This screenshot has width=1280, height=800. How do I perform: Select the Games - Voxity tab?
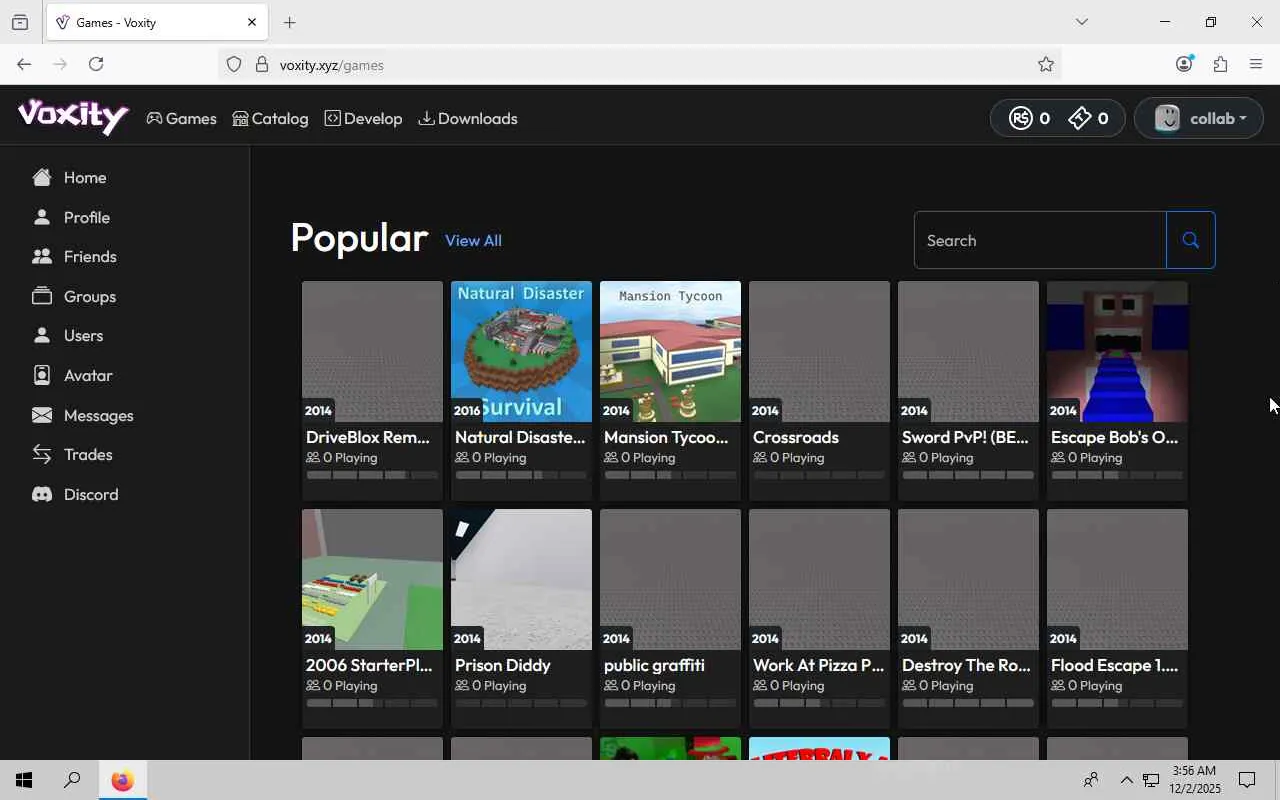click(x=157, y=22)
